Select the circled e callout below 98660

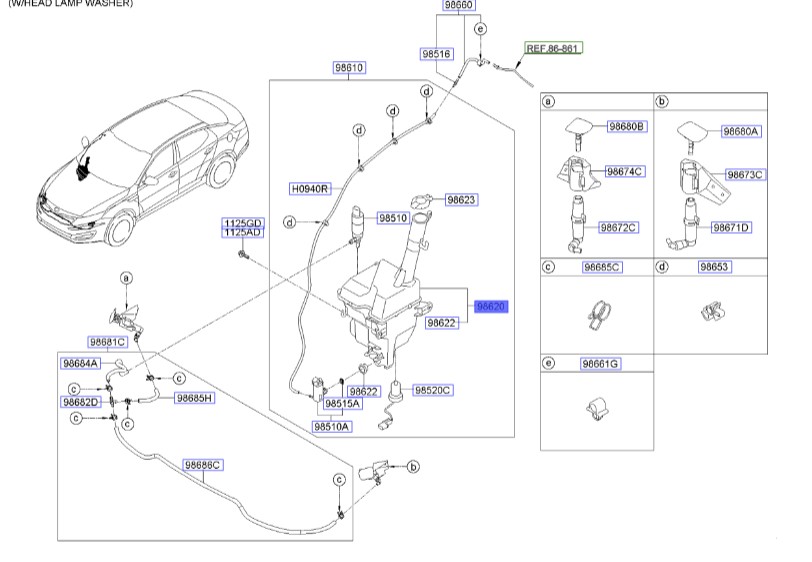coord(481,28)
